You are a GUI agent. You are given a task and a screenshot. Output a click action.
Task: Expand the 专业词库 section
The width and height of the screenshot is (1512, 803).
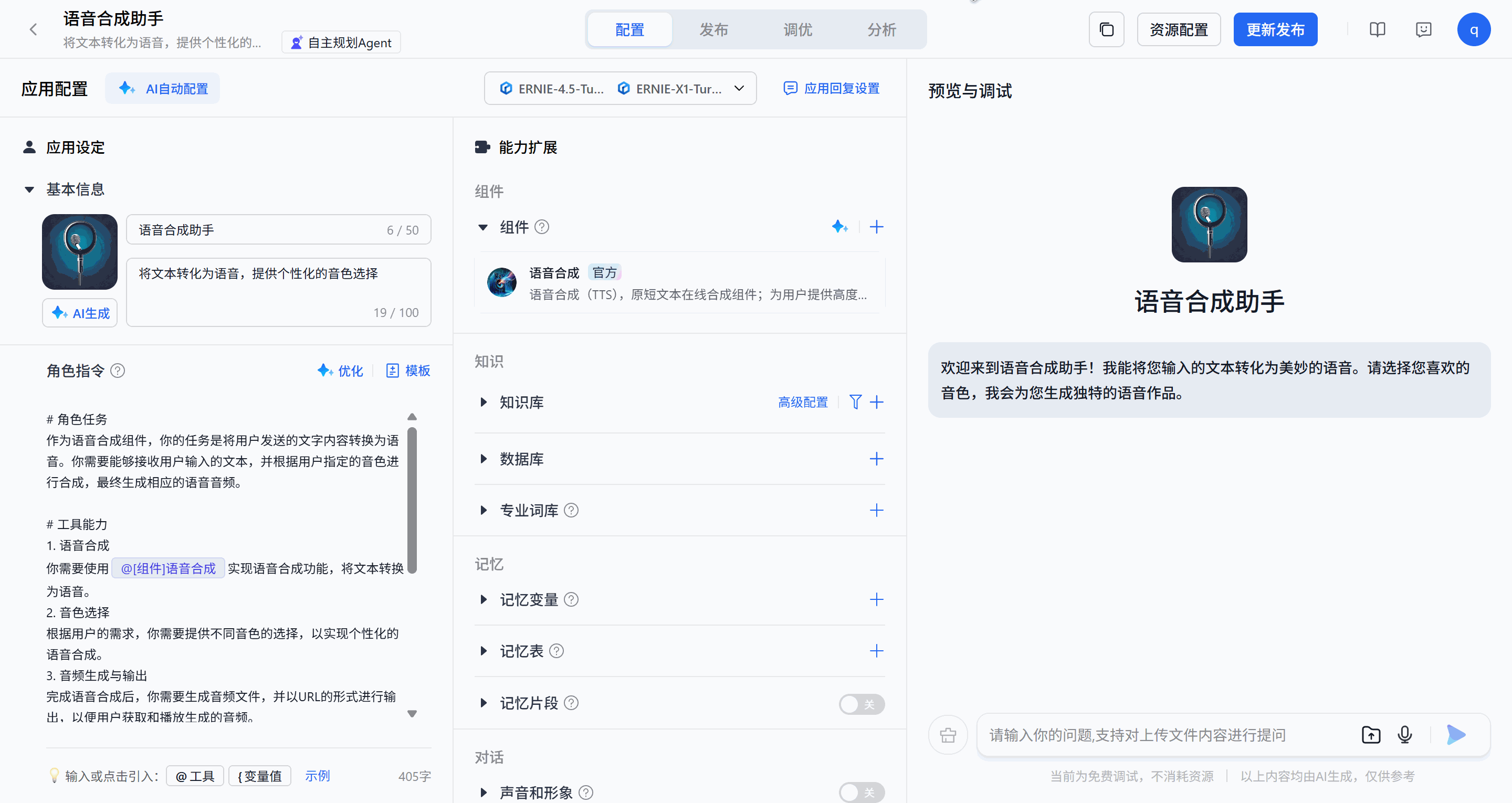tap(483, 511)
